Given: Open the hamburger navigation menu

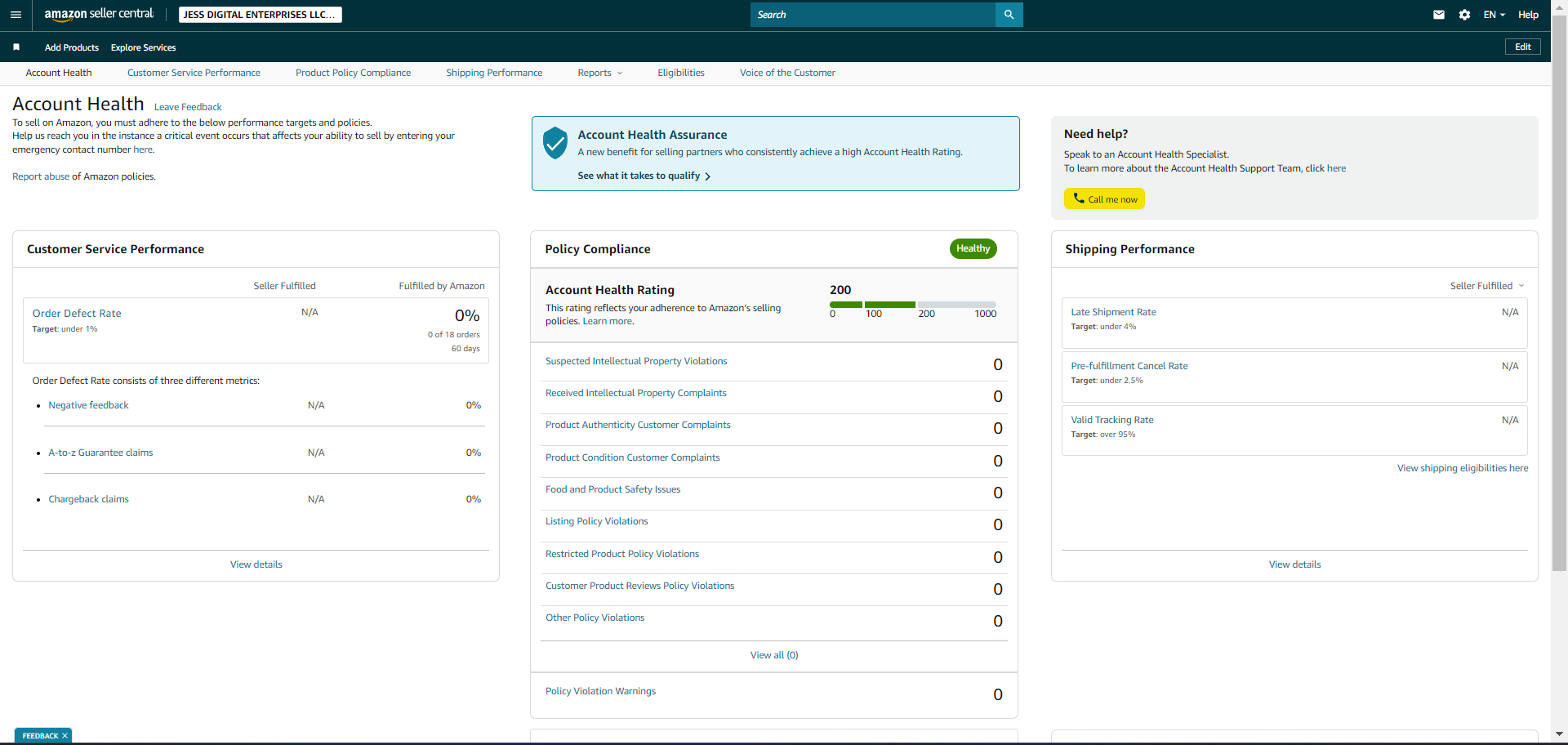Looking at the screenshot, I should coord(16,15).
